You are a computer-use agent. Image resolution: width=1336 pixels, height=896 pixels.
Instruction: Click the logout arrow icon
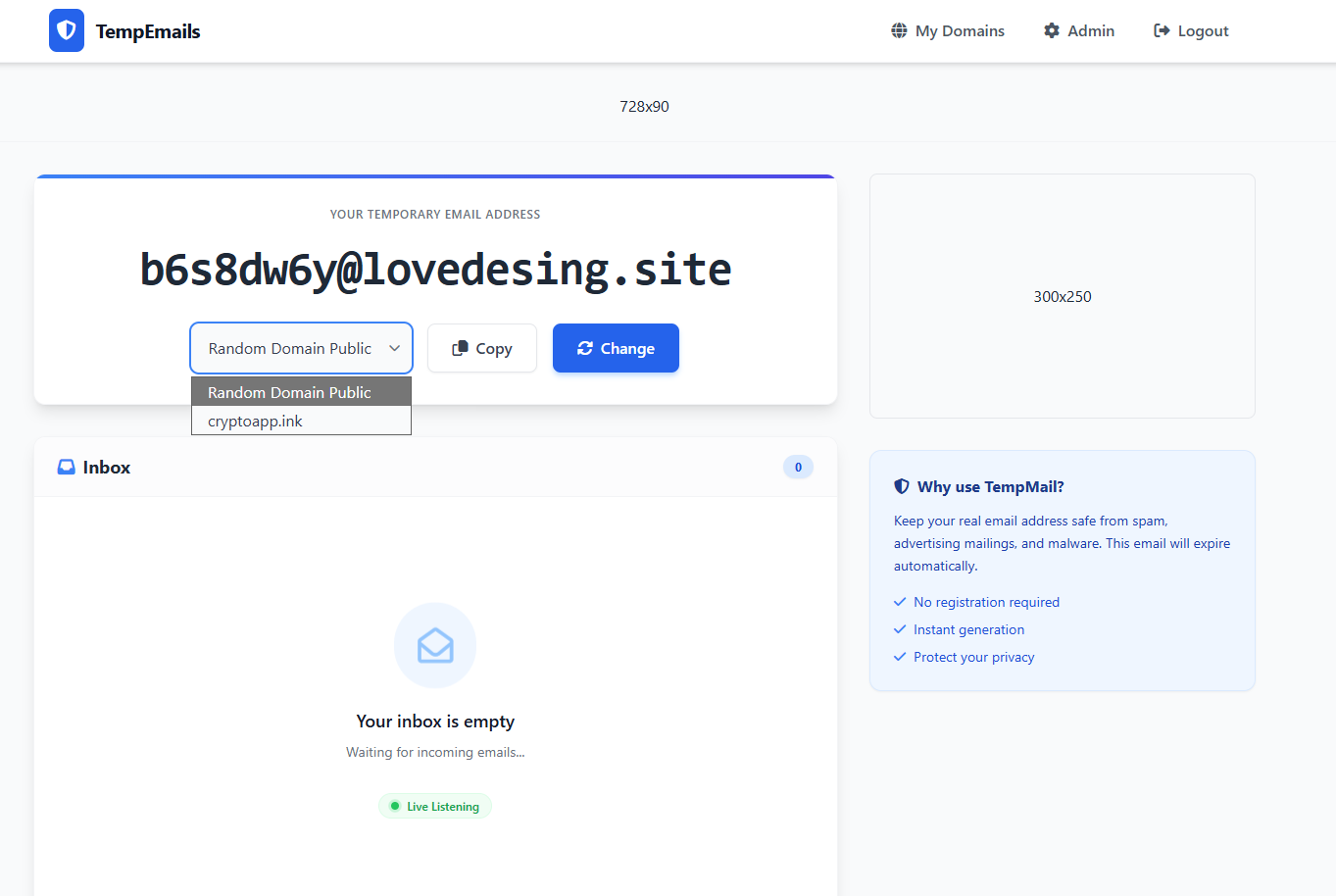pos(1162,30)
